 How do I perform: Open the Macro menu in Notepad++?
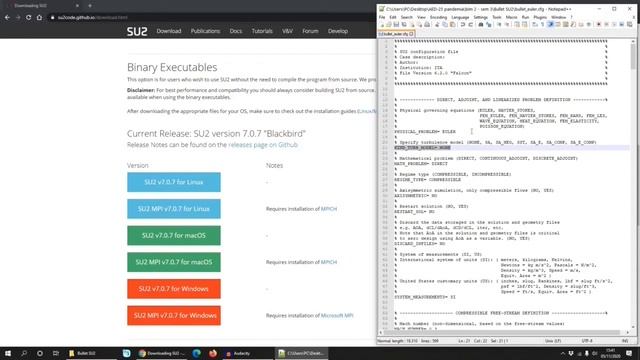pyautogui.click(x=511, y=17)
